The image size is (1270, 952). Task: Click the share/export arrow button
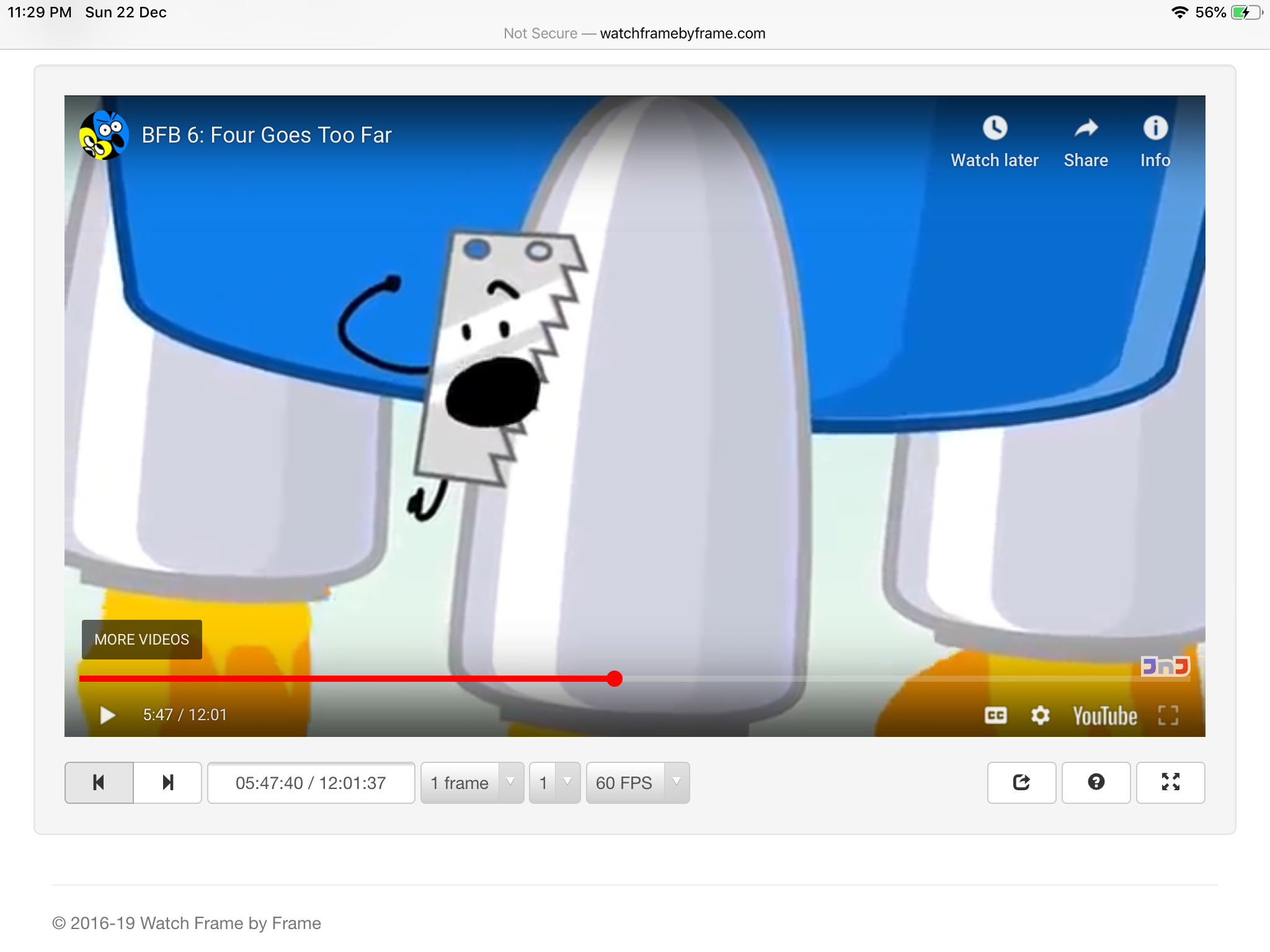click(x=1021, y=783)
